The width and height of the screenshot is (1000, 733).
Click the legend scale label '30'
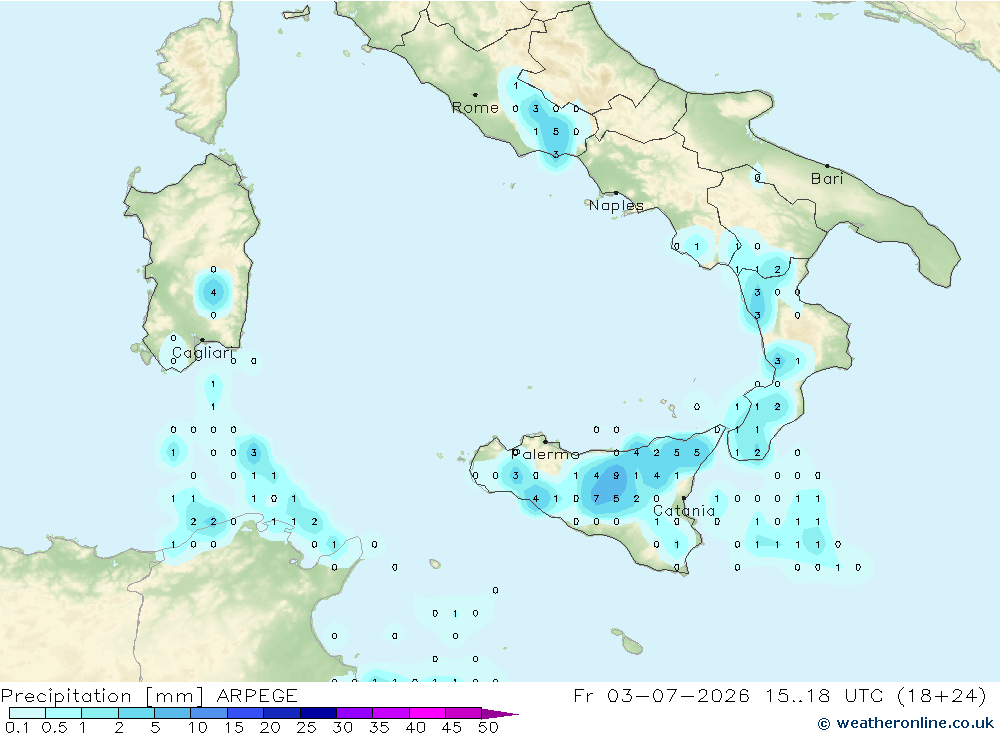pos(342,727)
